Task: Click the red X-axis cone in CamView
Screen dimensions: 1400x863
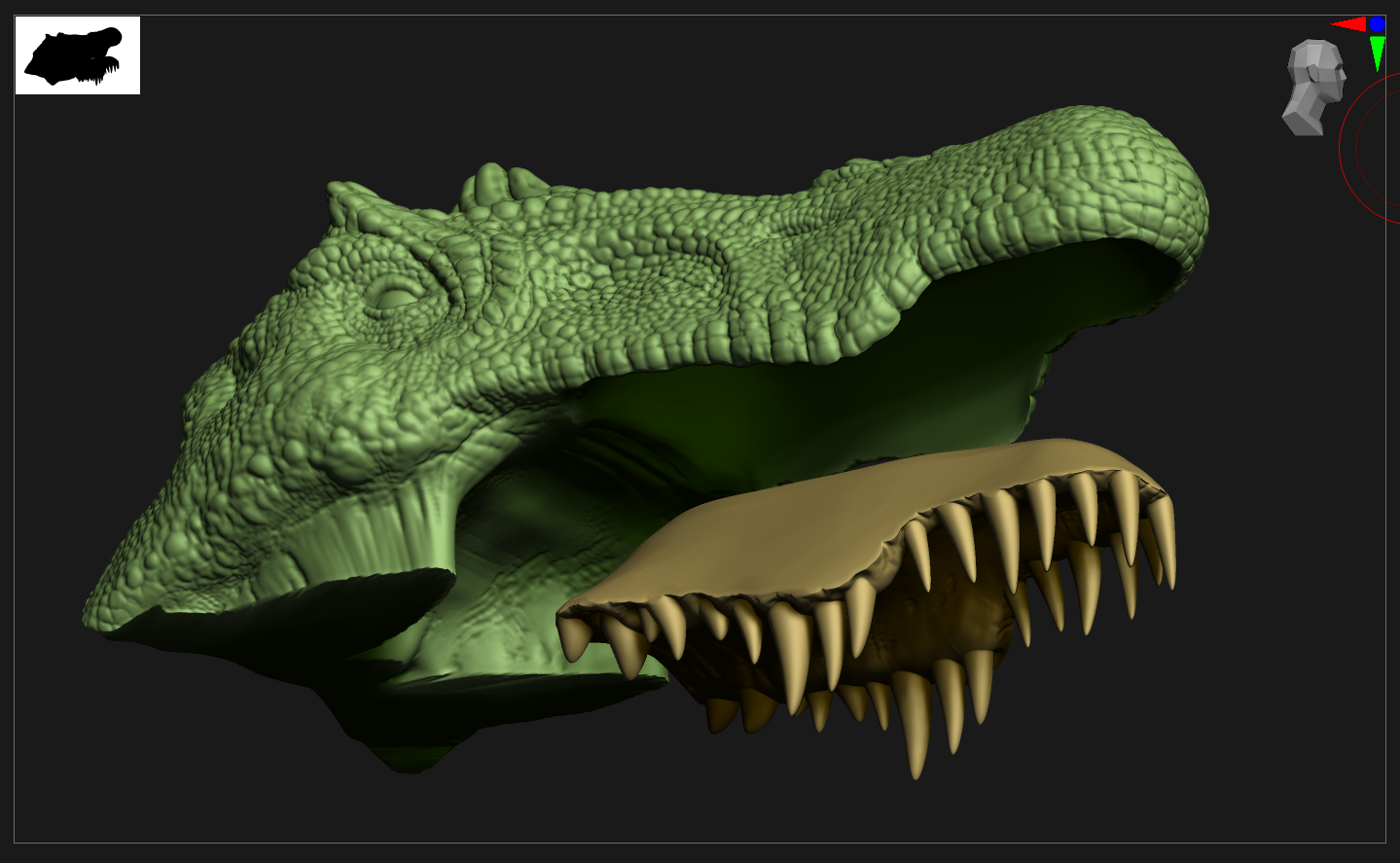Action: pos(1348,24)
